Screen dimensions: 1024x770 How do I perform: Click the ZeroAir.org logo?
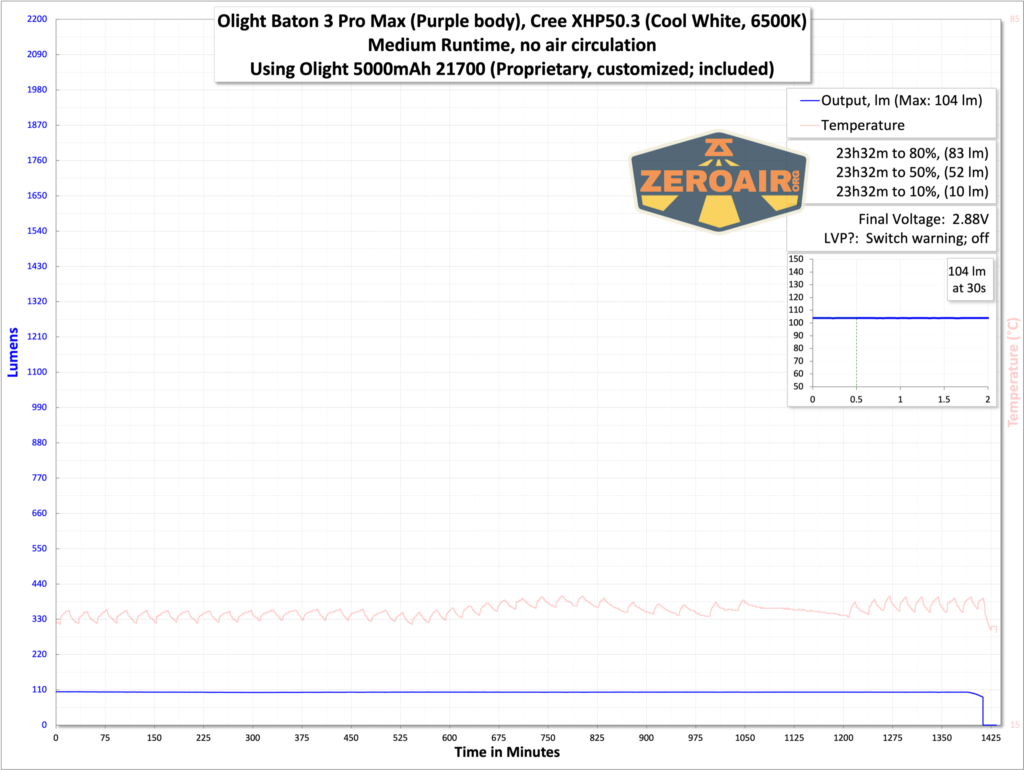click(718, 182)
